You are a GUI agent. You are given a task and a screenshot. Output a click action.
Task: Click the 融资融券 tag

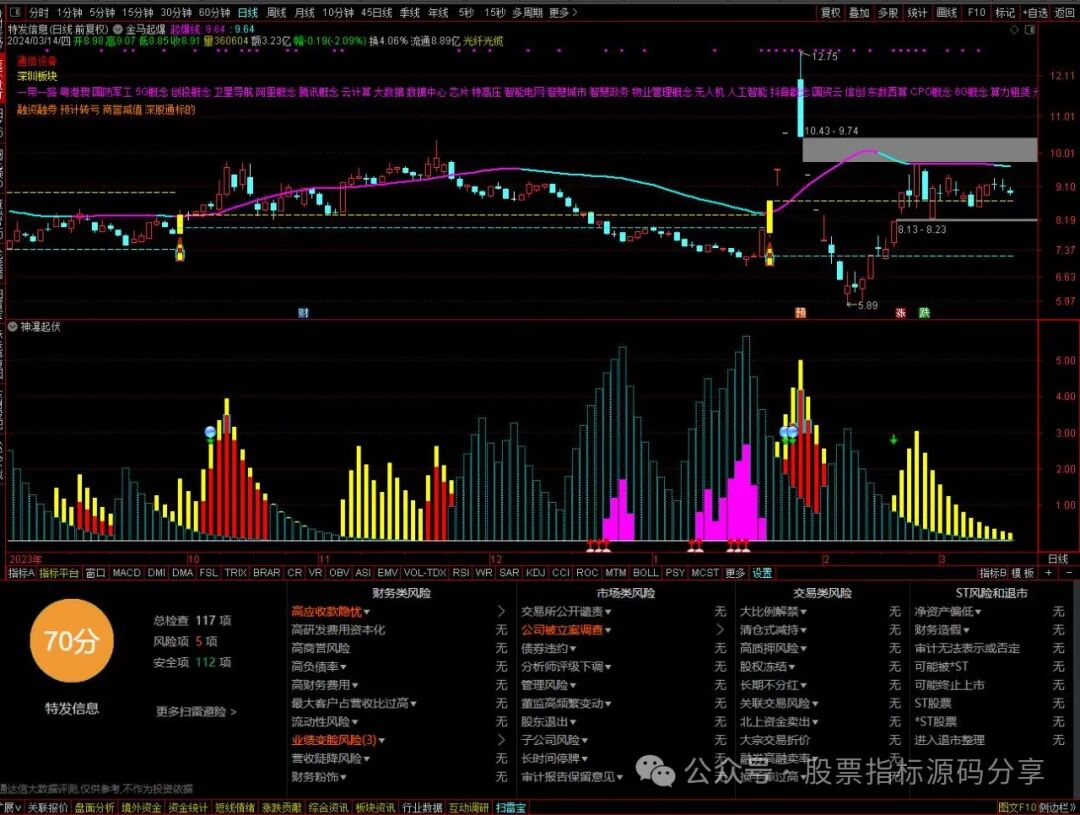(37, 110)
